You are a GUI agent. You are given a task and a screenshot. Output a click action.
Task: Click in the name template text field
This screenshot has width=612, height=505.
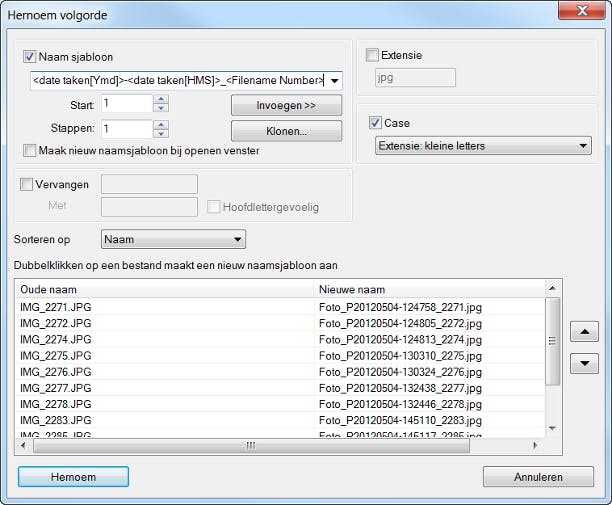click(x=179, y=81)
